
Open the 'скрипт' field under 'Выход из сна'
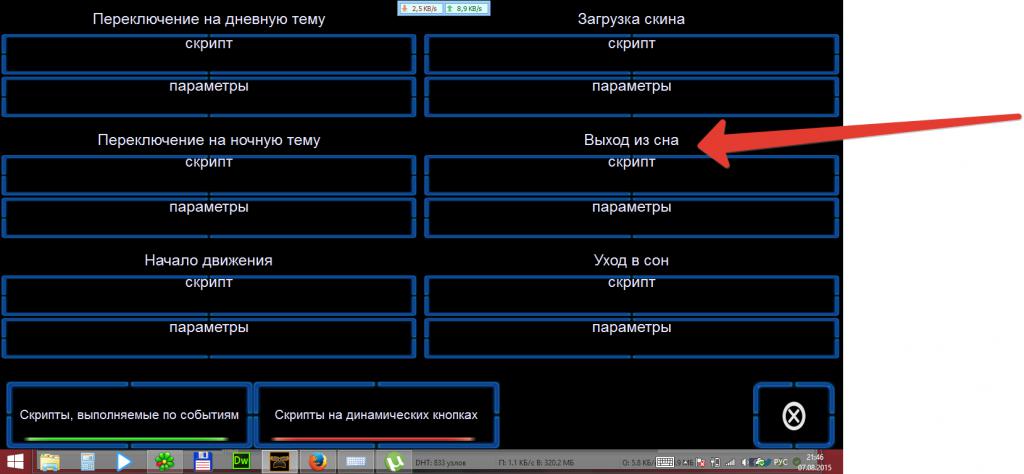coord(632,175)
